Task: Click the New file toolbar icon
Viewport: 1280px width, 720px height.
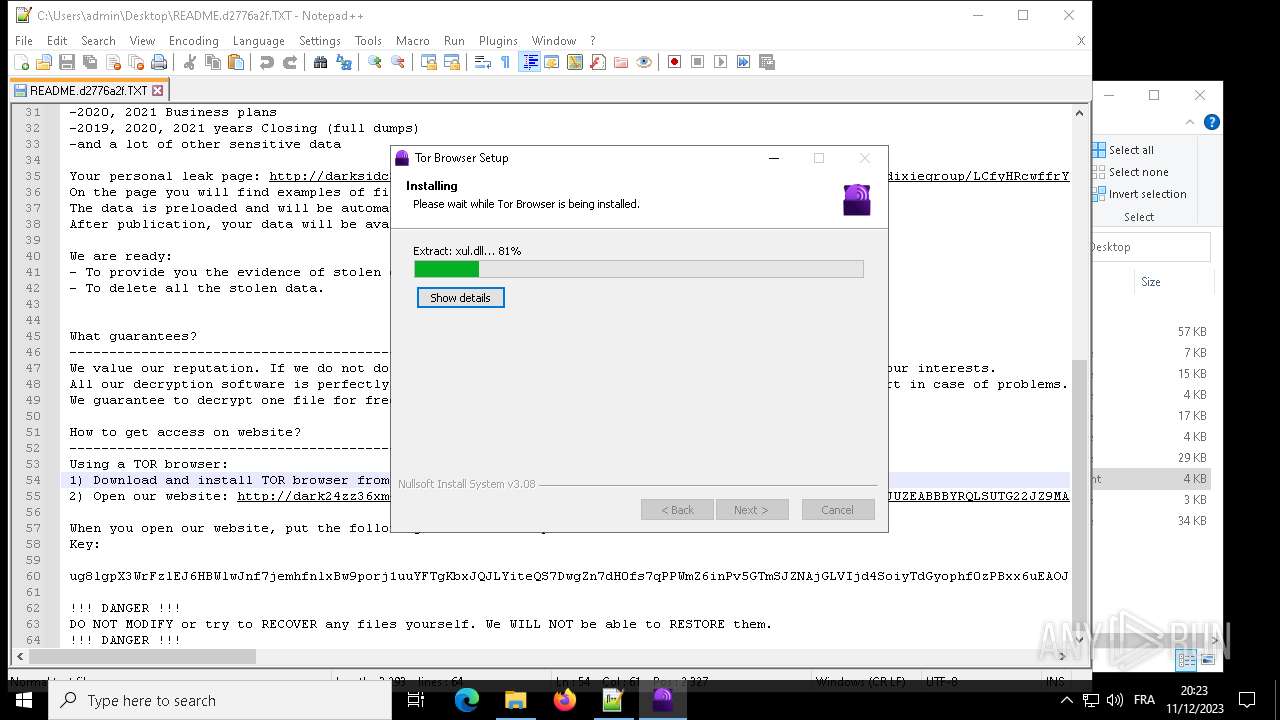Action: (x=21, y=62)
